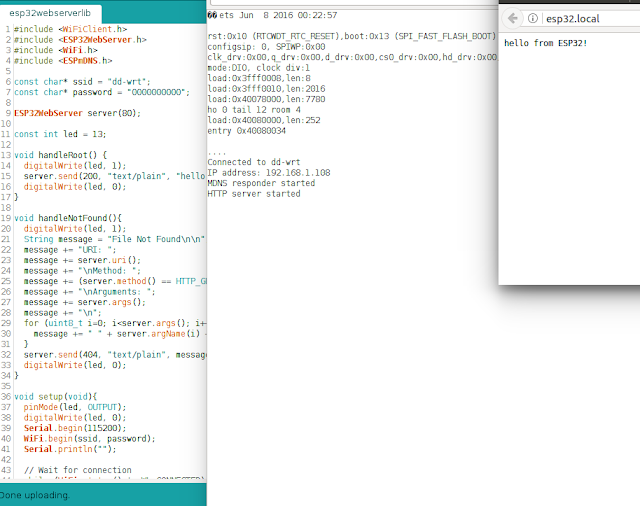
Task: Click serial line 'entry 0x40080034'
Action: point(247,131)
